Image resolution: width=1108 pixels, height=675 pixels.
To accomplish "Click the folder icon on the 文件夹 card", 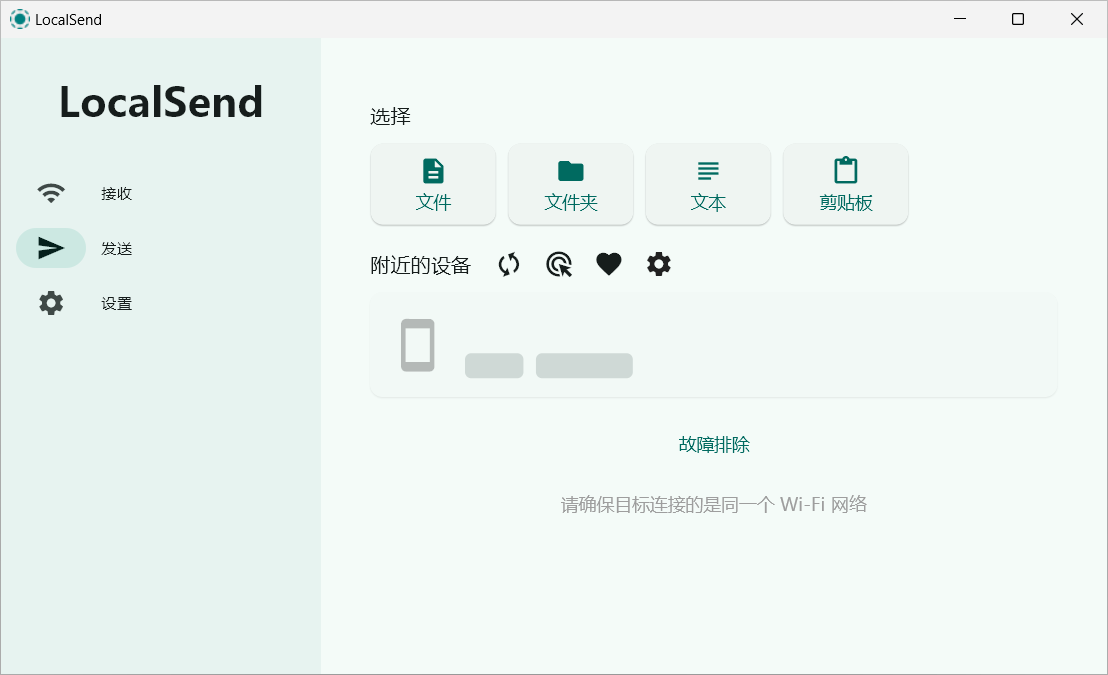I will (570, 172).
